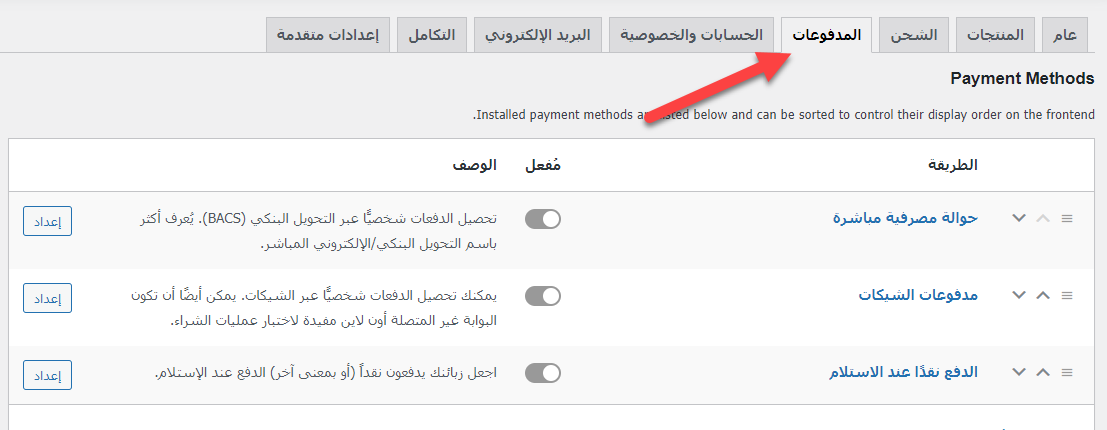Open the حوالة مصرفية مباشرة link
The height and width of the screenshot is (430, 1107).
pos(905,218)
